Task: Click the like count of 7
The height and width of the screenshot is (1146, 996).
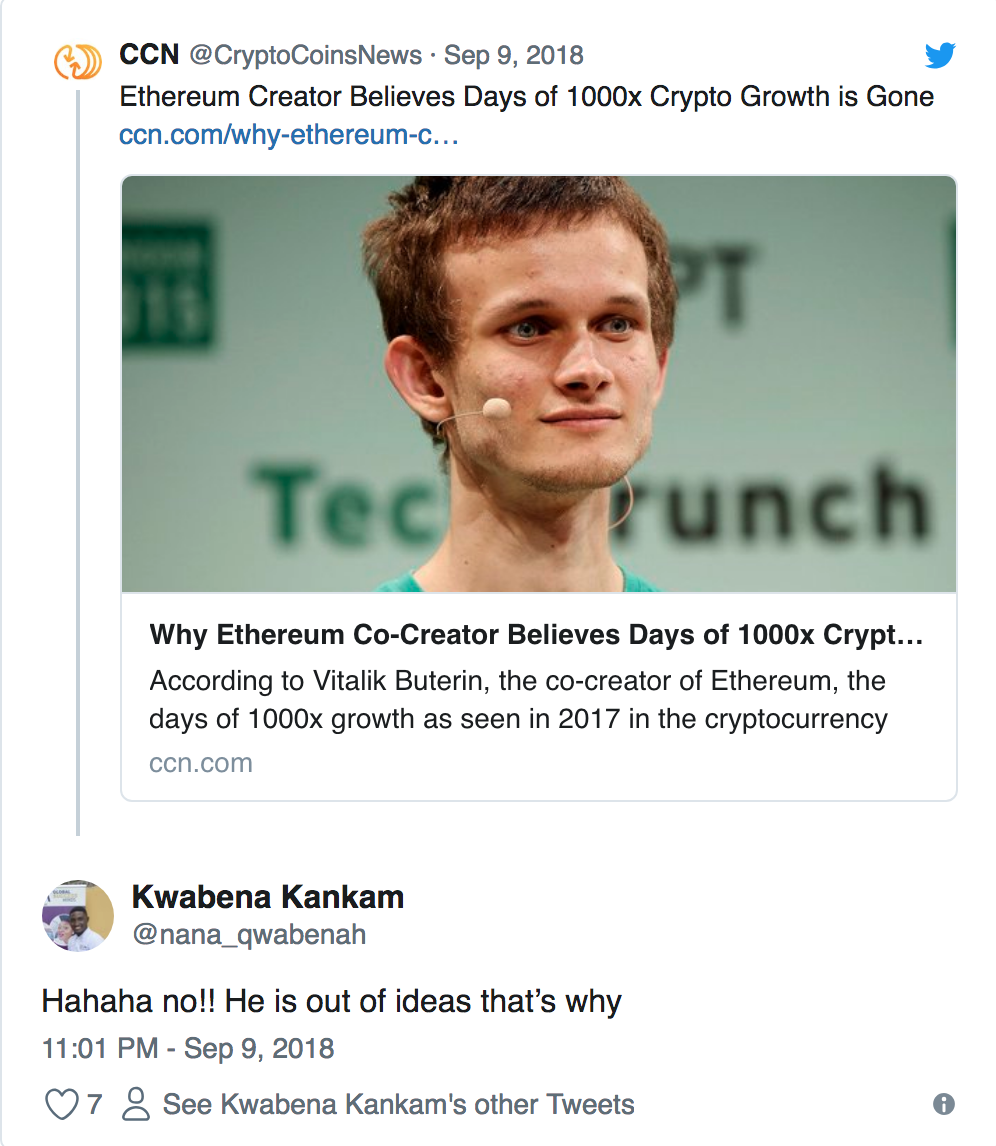Action: click(95, 1104)
